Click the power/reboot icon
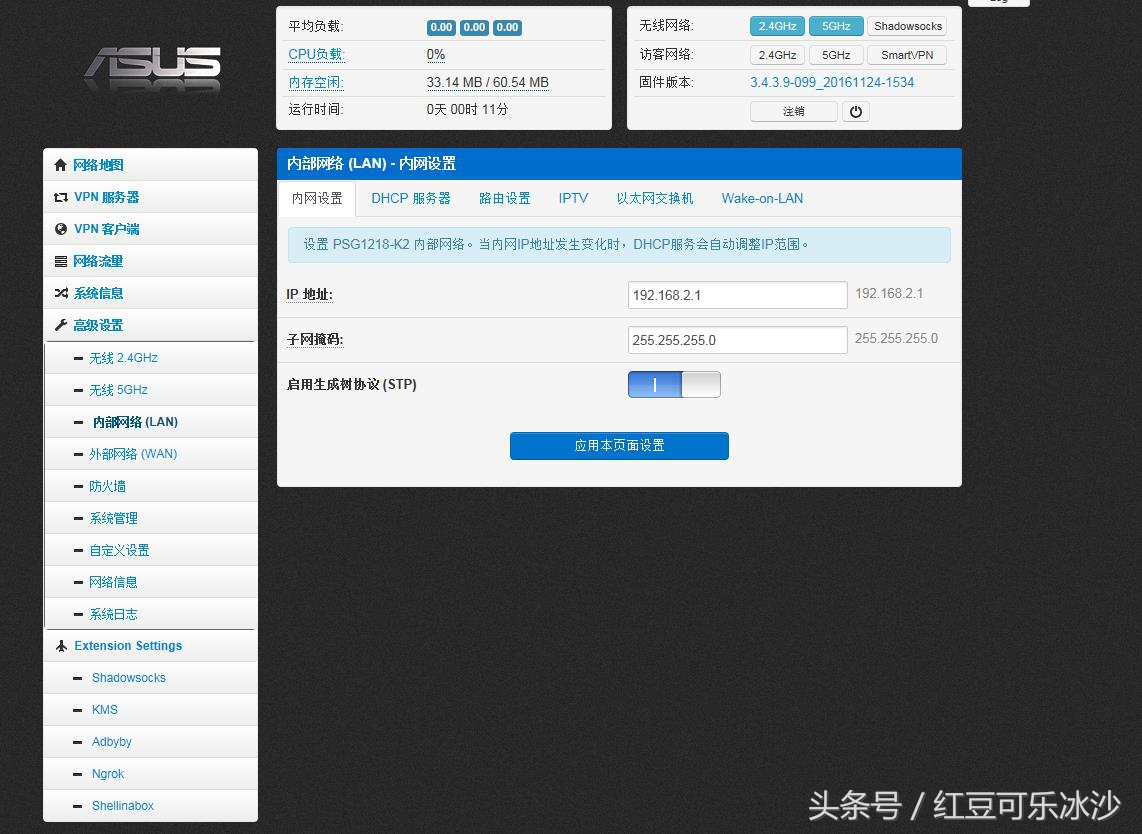 (x=856, y=111)
